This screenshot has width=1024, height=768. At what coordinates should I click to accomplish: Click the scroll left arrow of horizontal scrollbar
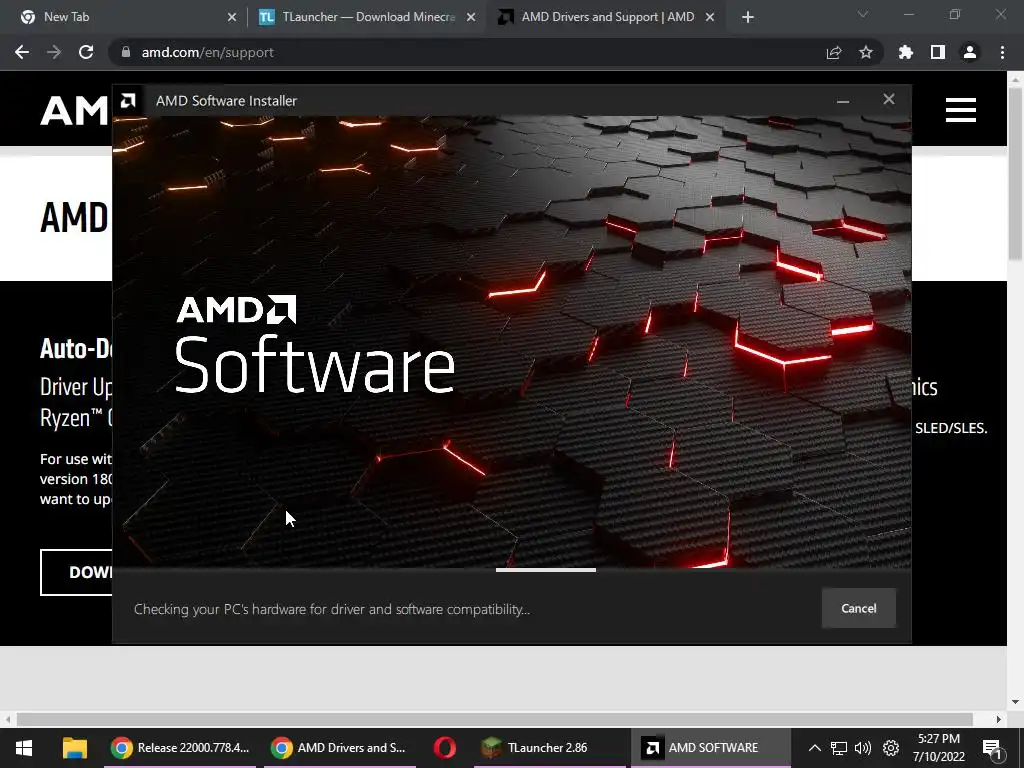8,719
